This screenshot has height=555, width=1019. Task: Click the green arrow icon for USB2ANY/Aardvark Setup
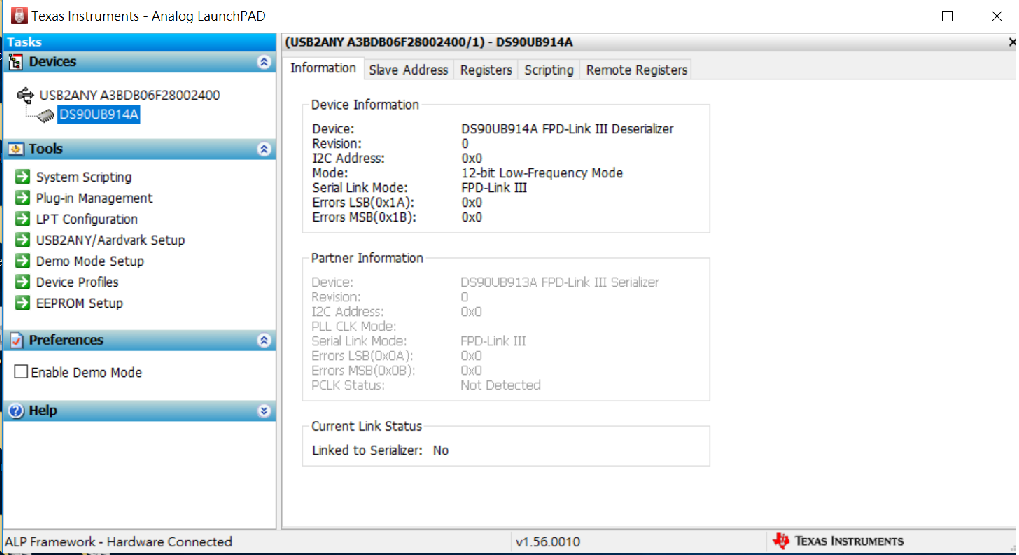point(23,240)
